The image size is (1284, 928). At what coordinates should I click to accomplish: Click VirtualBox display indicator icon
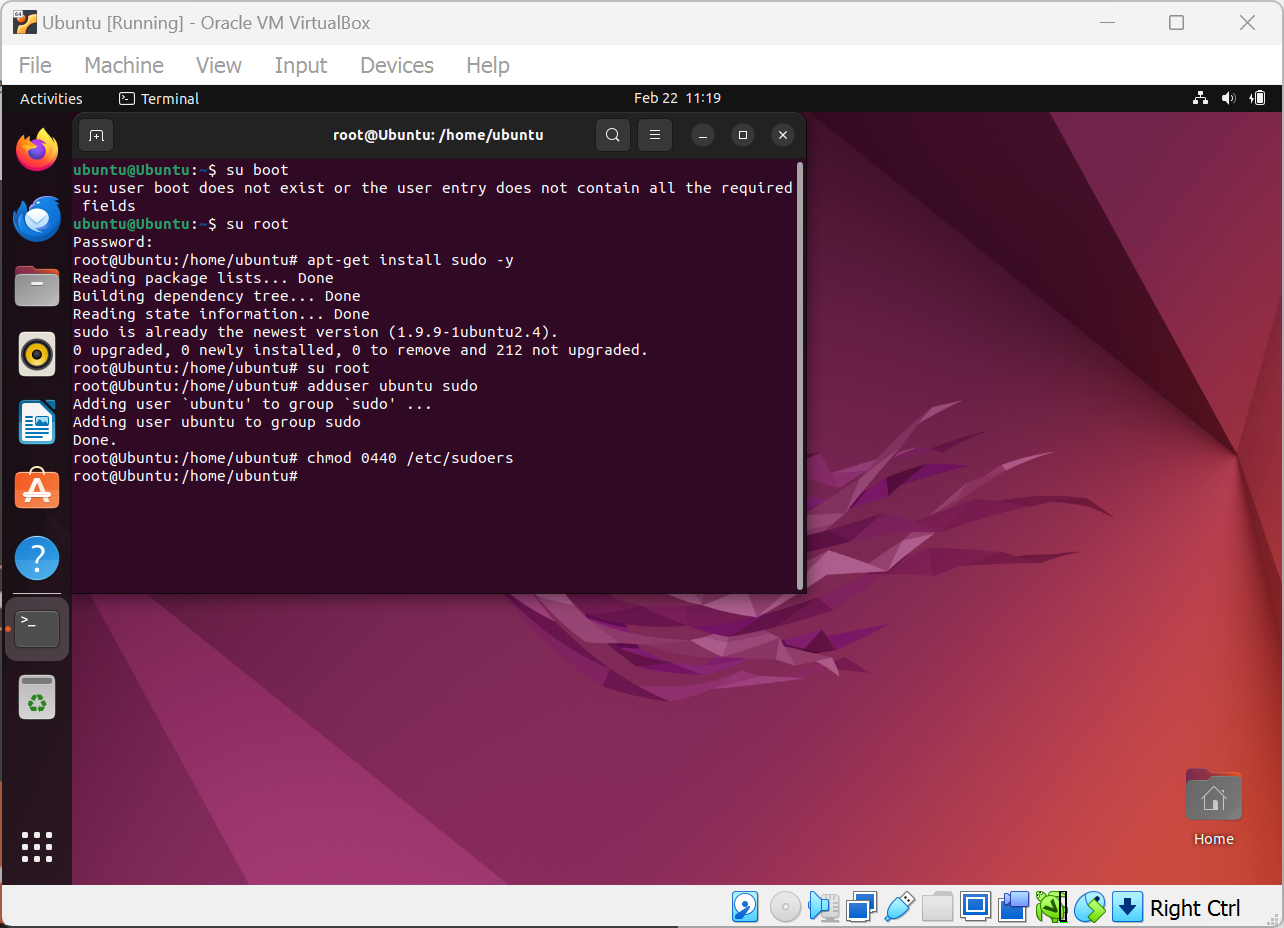[975, 907]
